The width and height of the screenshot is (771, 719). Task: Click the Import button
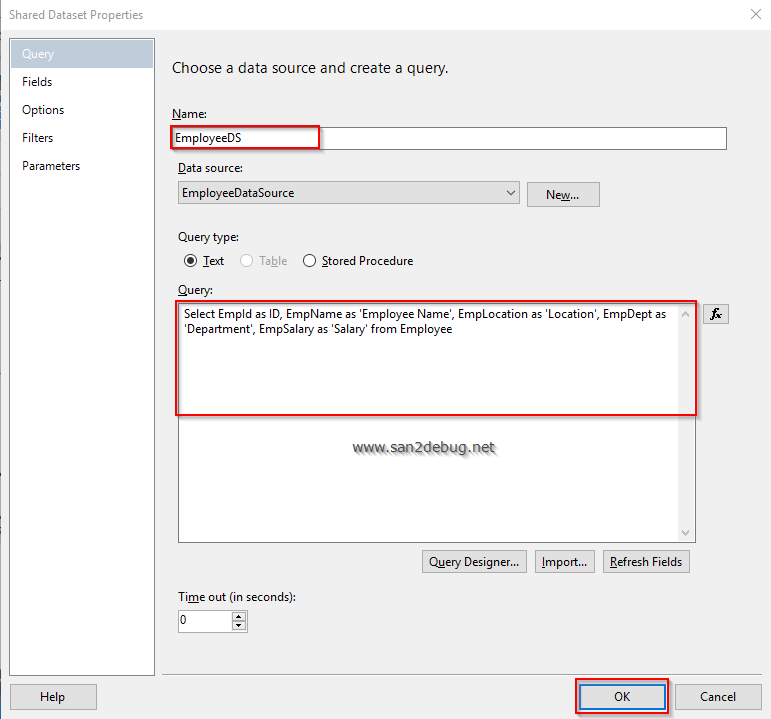(564, 562)
